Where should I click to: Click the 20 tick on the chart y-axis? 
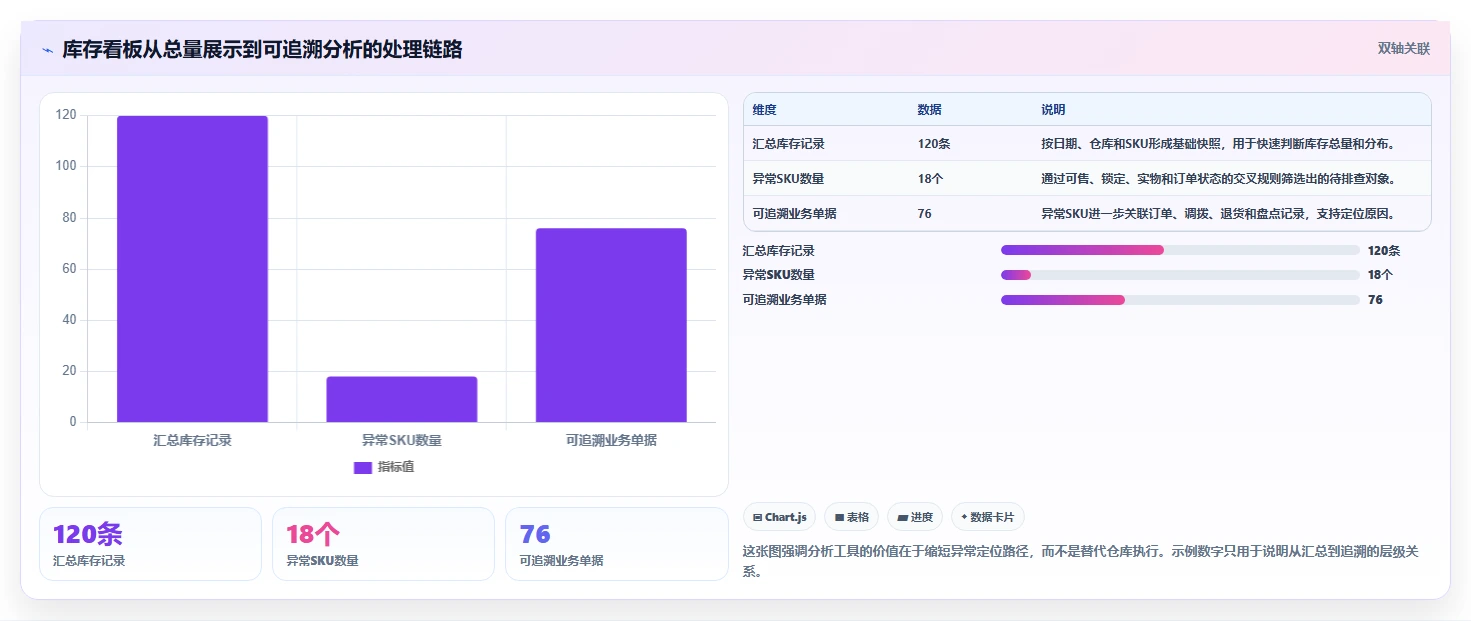coord(69,371)
